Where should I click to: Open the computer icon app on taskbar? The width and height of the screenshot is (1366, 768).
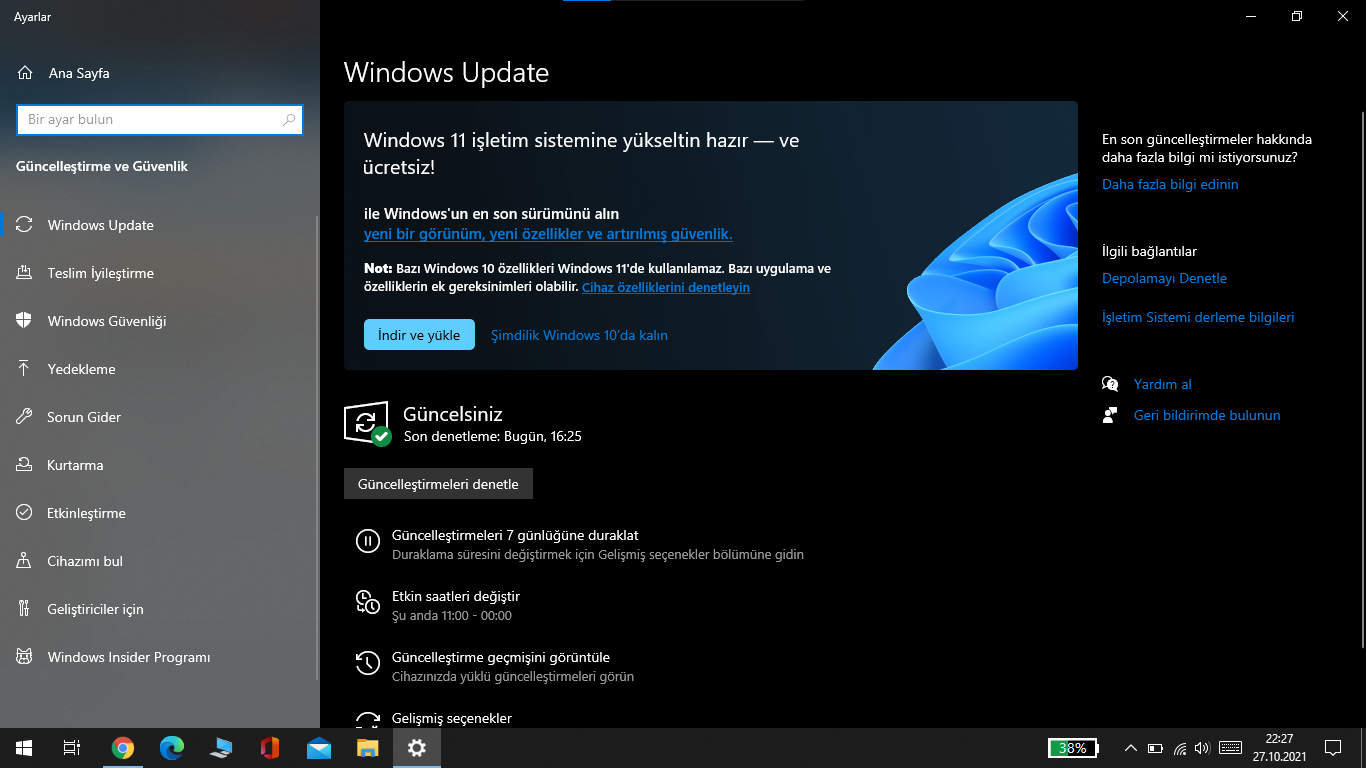[221, 748]
